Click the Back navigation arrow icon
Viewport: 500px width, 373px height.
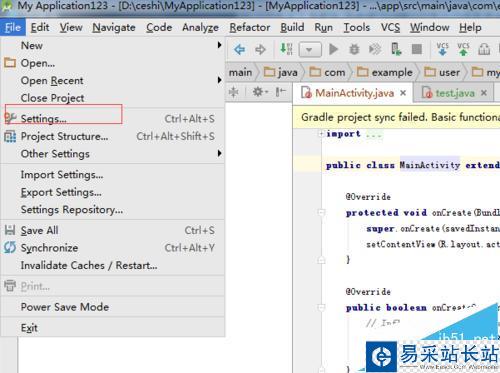tap(239, 50)
